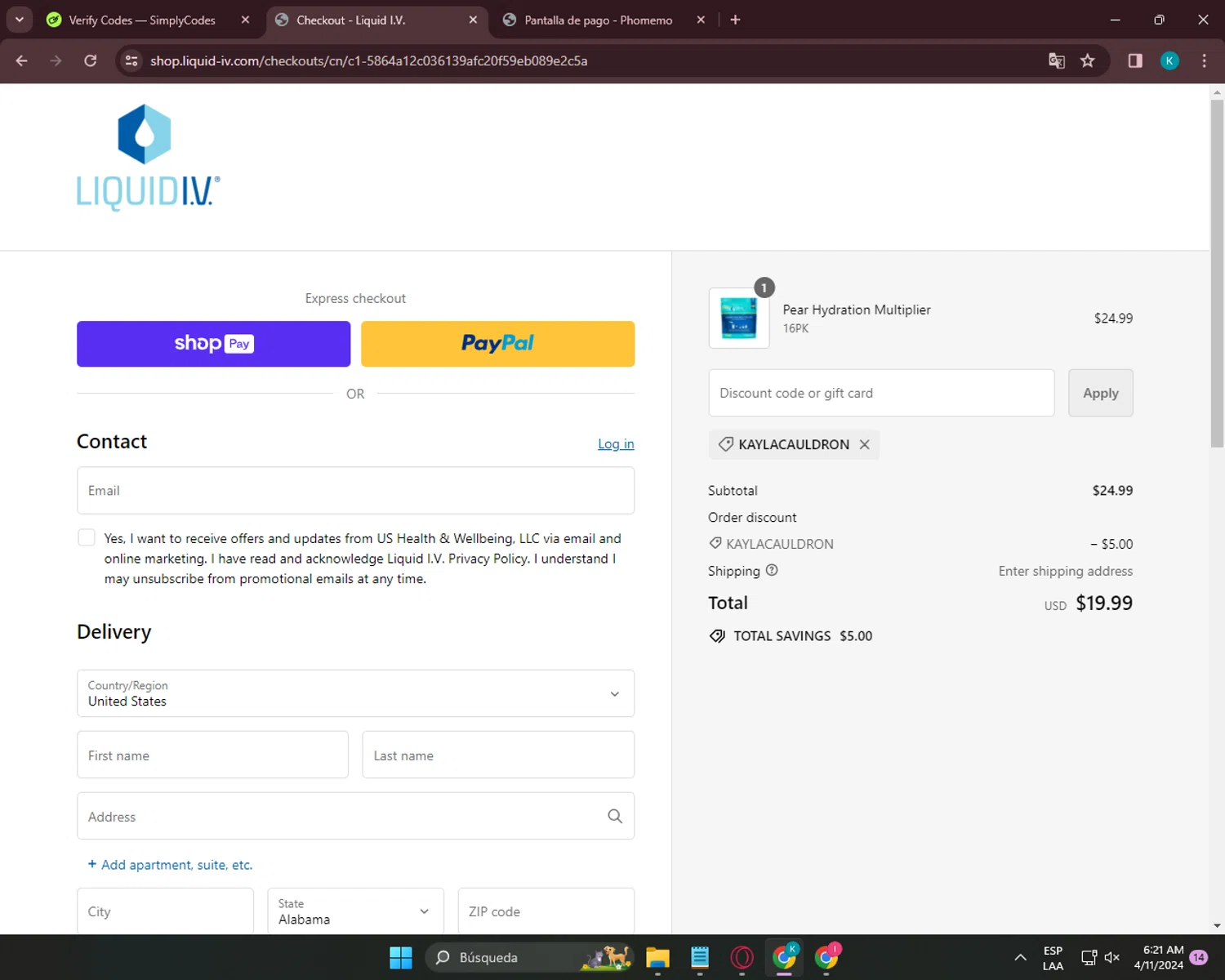The image size is (1225, 980).
Task: Go back to previous page
Action: tap(22, 60)
